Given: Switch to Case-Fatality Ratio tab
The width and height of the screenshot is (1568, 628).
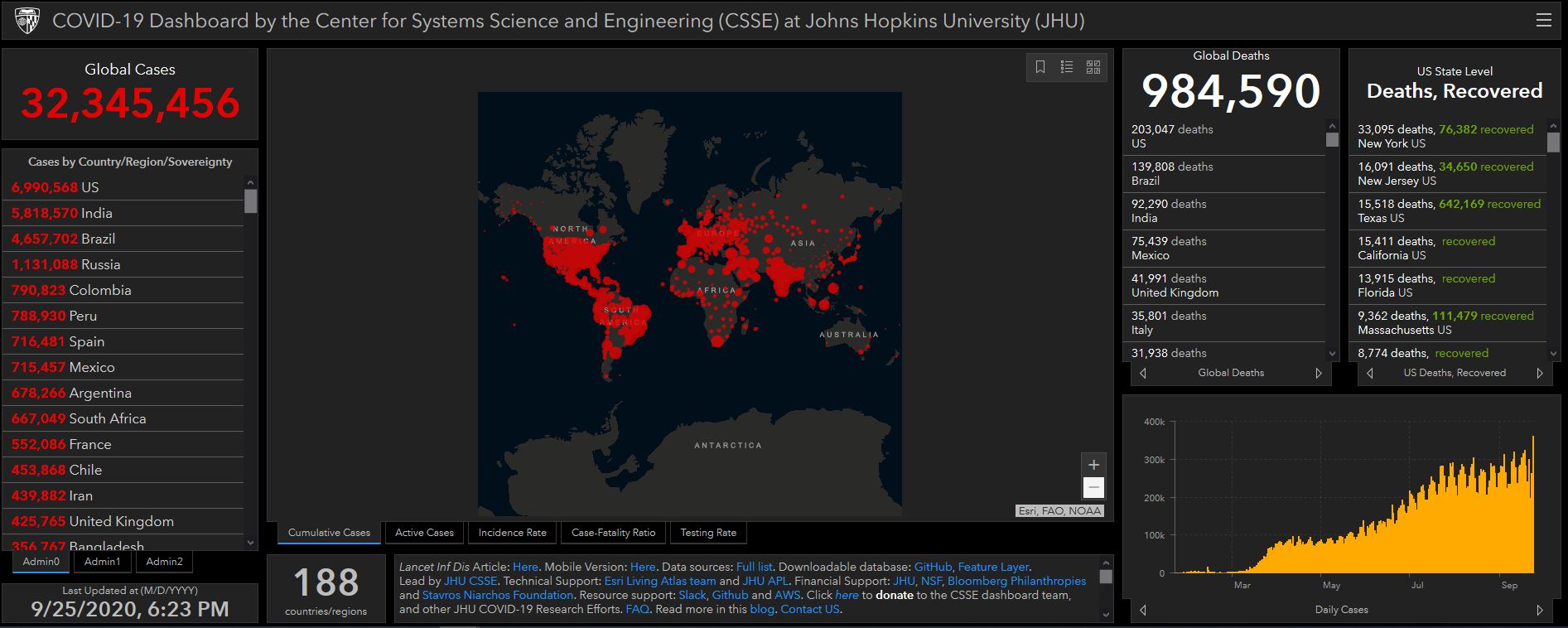Looking at the screenshot, I should [614, 533].
